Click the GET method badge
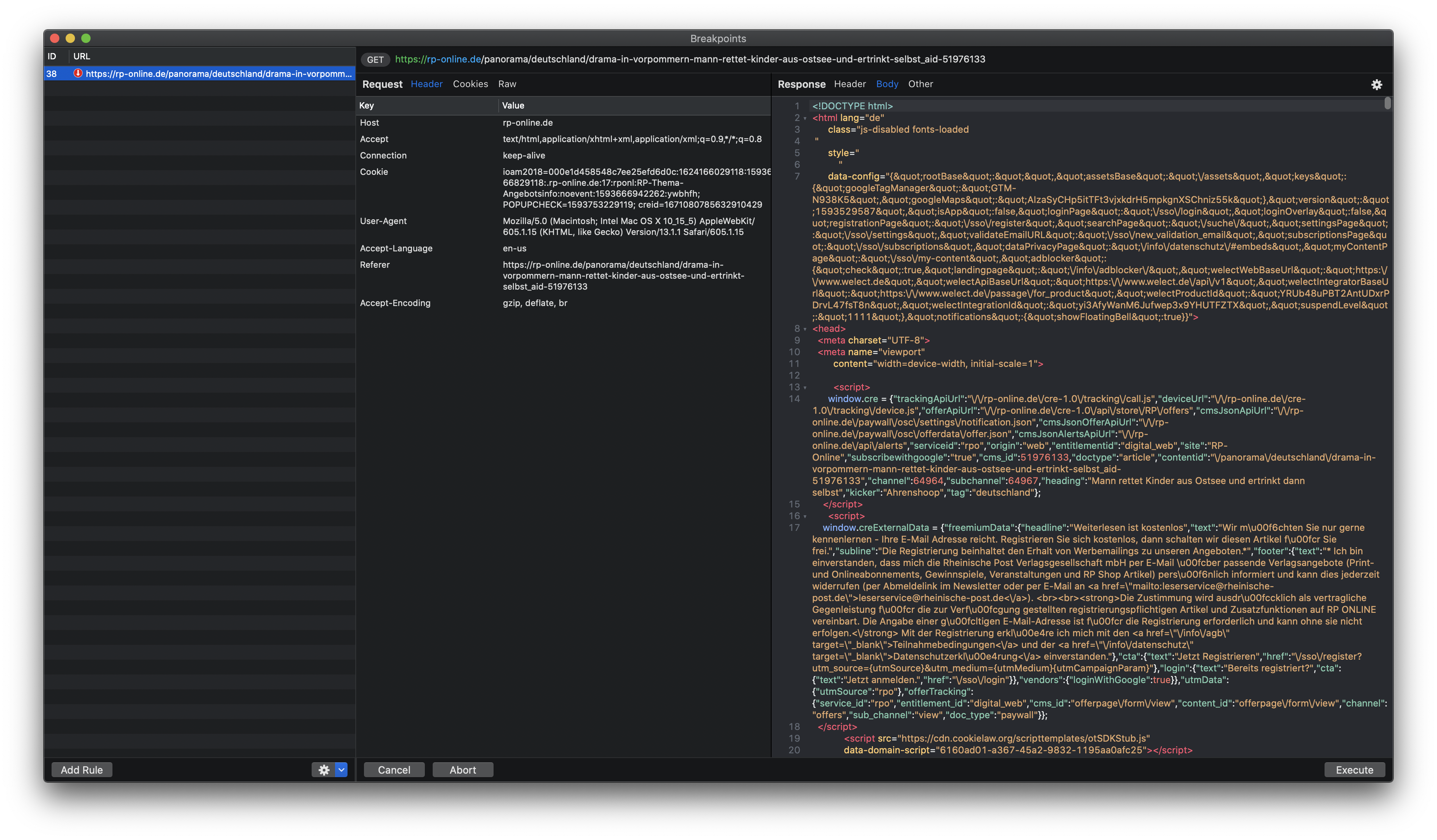The width and height of the screenshot is (1437, 840). pos(375,60)
